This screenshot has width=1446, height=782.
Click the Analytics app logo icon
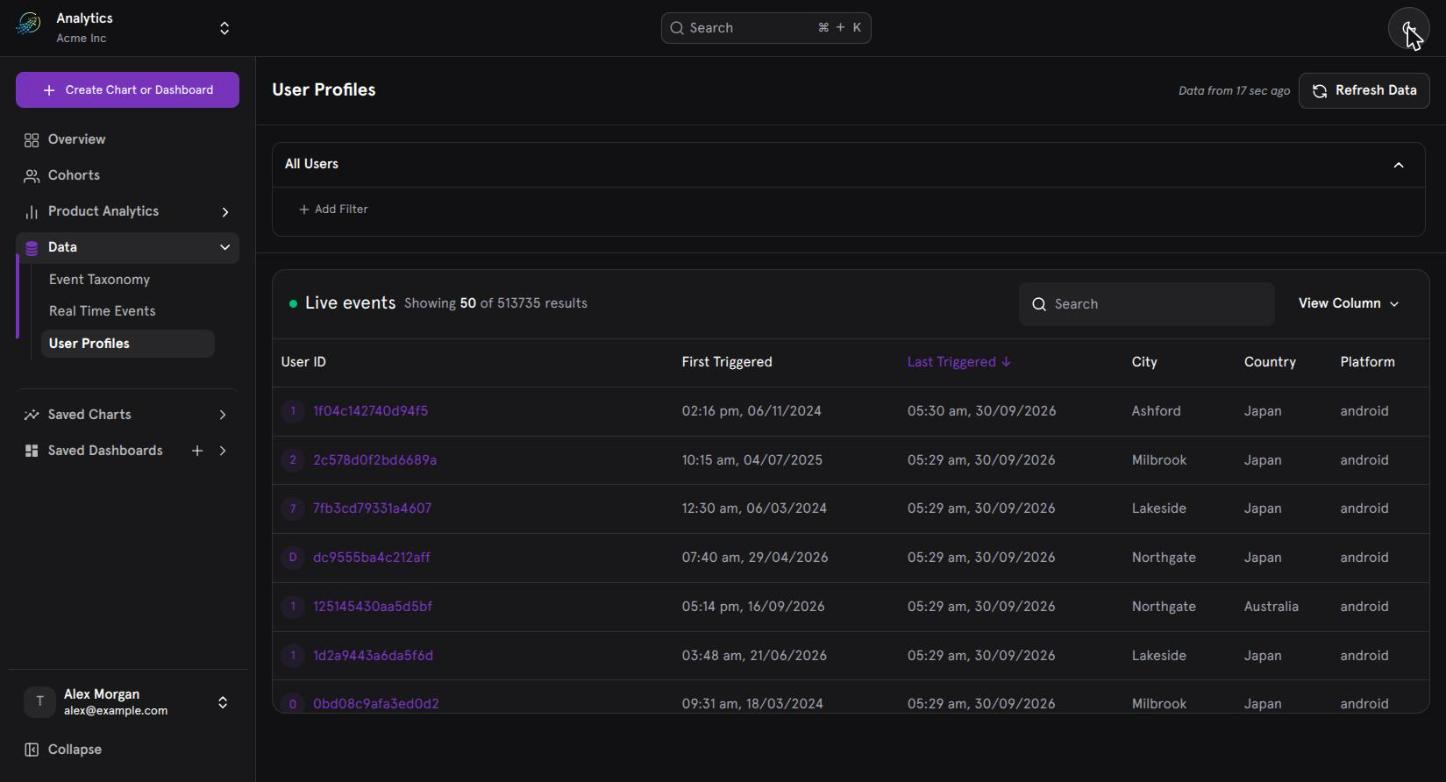[x=29, y=25]
